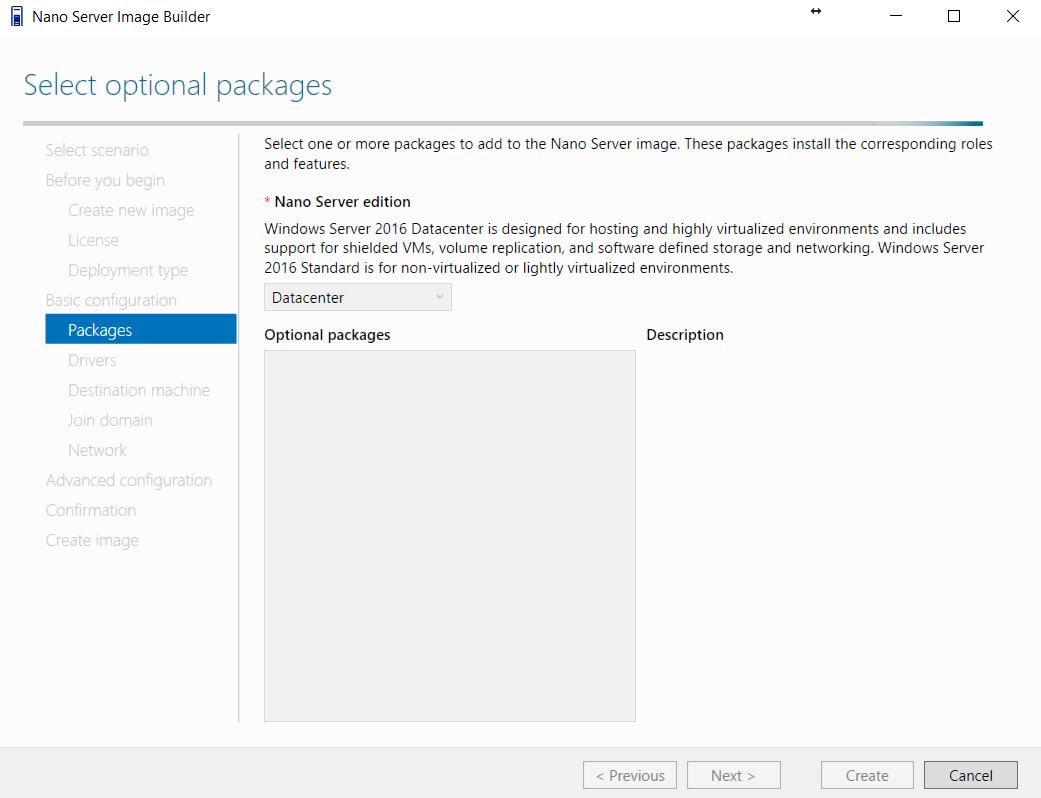Click the Previous button
The height and width of the screenshot is (798, 1041).
pyautogui.click(x=630, y=775)
